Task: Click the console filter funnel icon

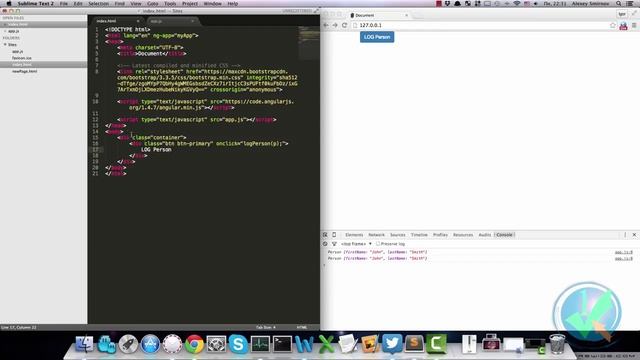Action: click(334, 244)
